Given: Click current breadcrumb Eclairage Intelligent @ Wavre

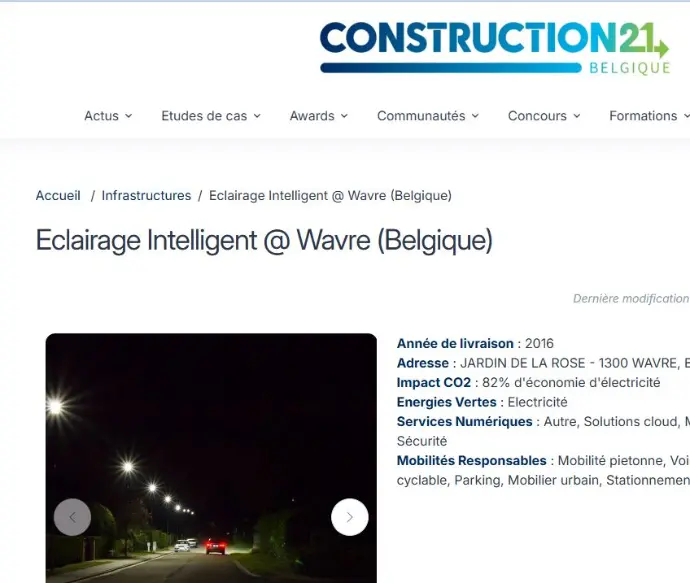Looking at the screenshot, I should tap(330, 195).
